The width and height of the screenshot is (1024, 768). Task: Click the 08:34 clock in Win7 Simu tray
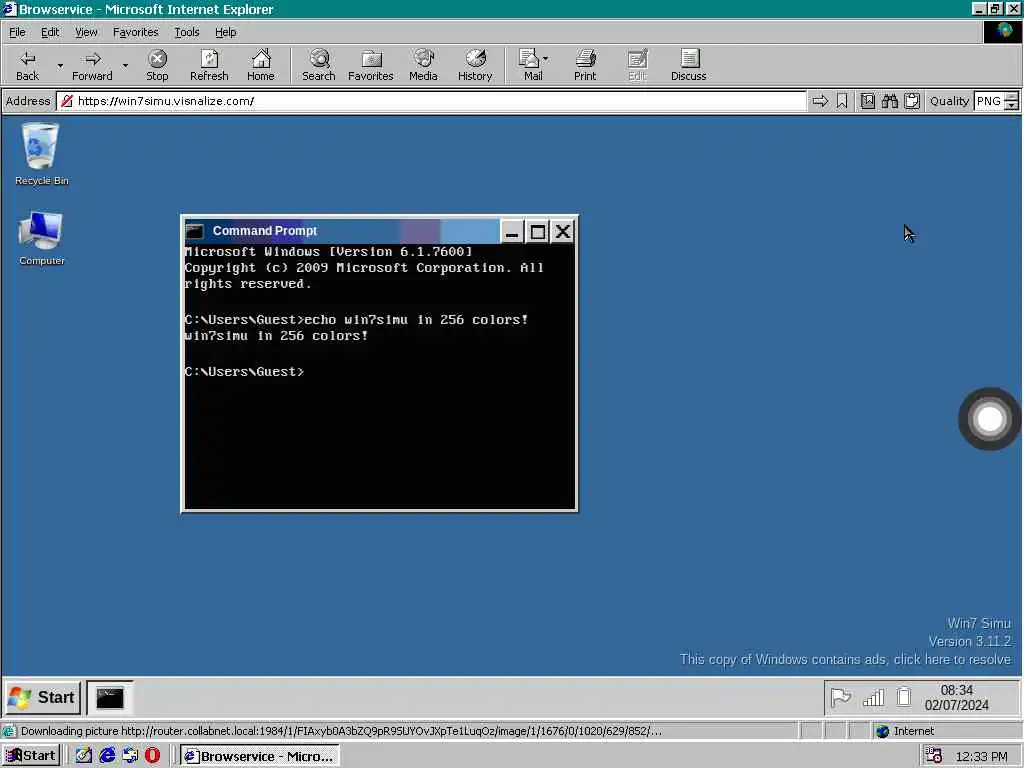(x=957, y=697)
